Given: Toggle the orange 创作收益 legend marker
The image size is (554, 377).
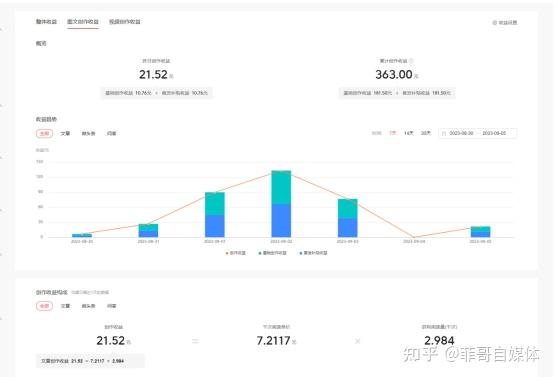Looking at the screenshot, I should point(227,253).
